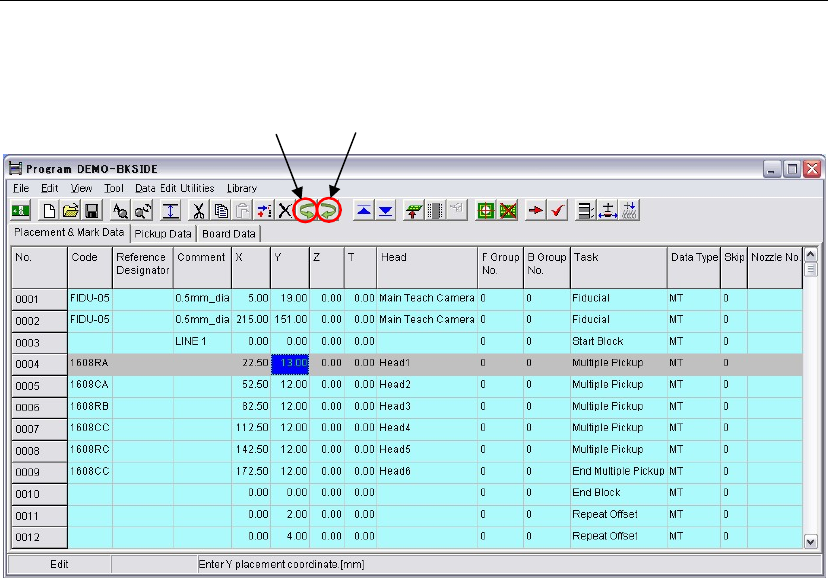Click the Delete X icon in the toolbar
828x578 pixels.
point(285,211)
